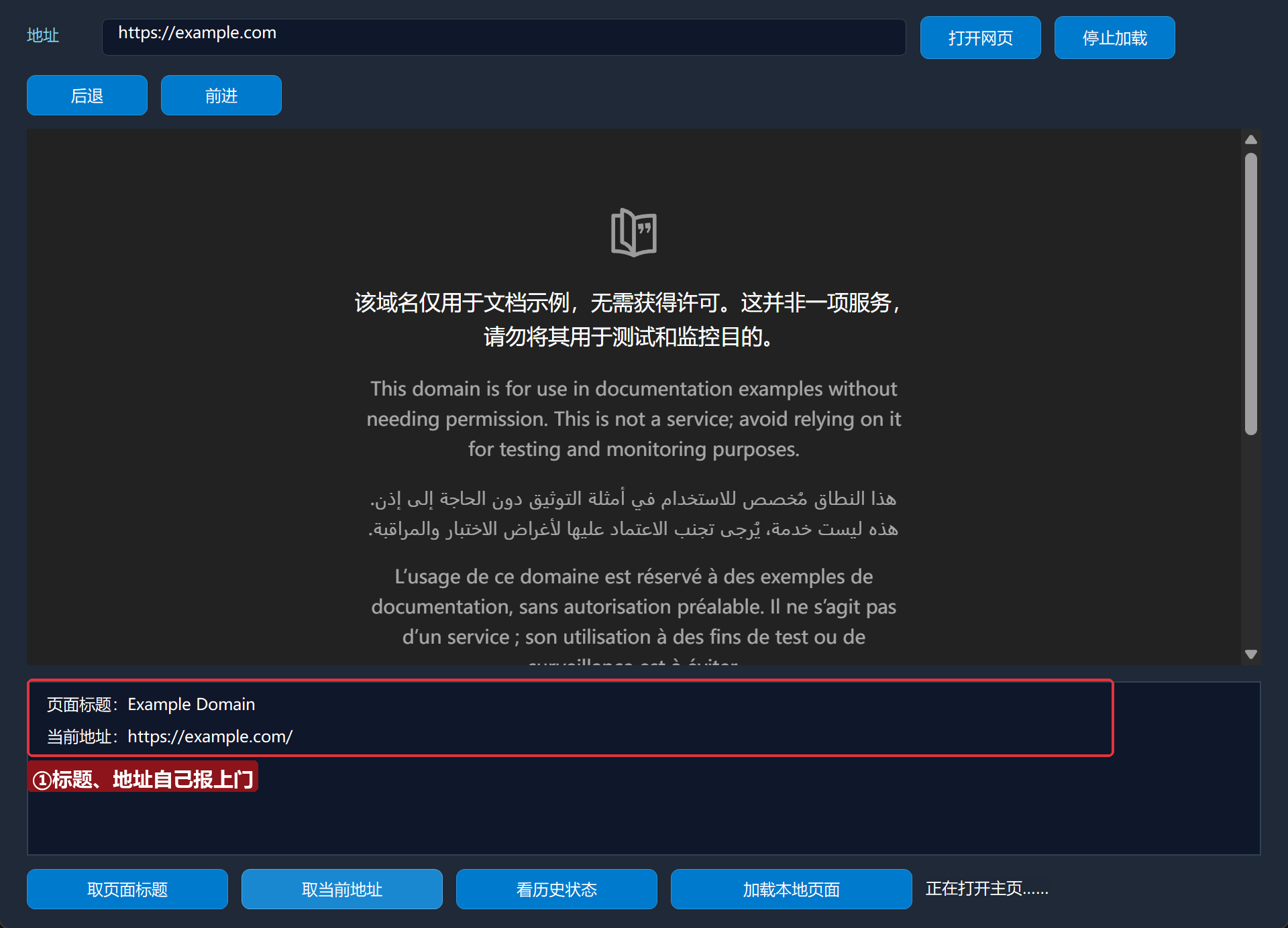This screenshot has height=928, width=1288.
Task: Focus the address field containing https://example.com
Action: [504, 37]
